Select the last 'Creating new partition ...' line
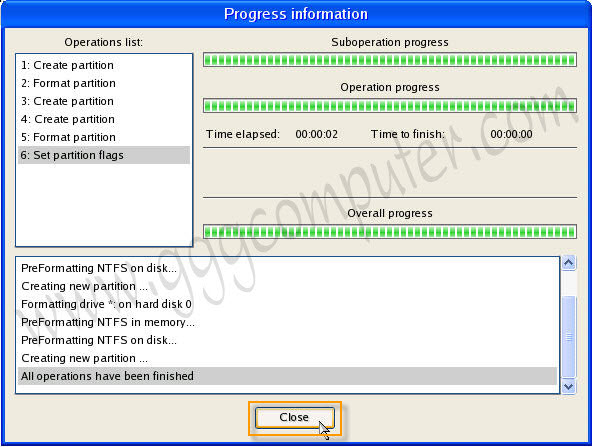 (x=287, y=358)
